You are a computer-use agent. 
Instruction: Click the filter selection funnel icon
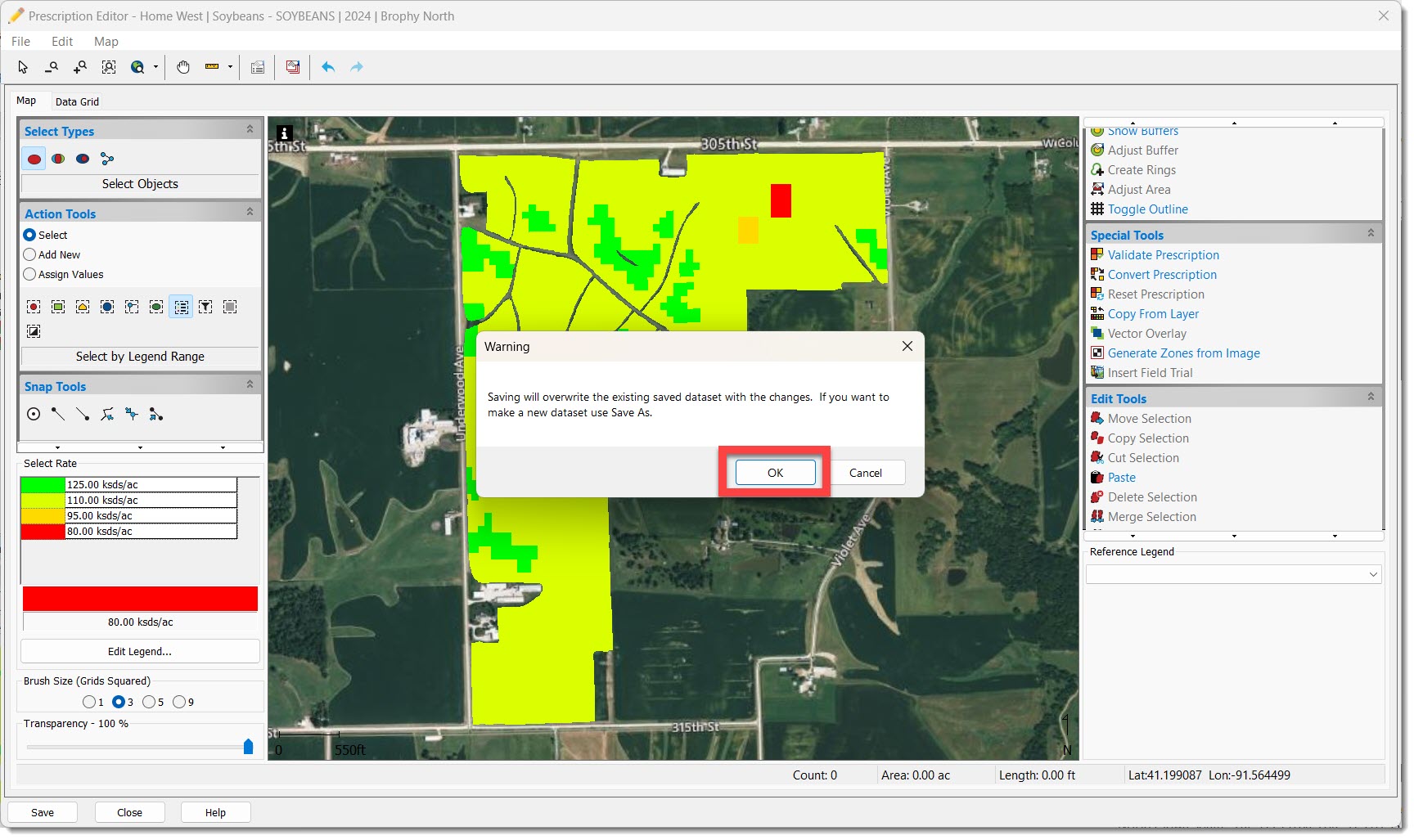(205, 307)
